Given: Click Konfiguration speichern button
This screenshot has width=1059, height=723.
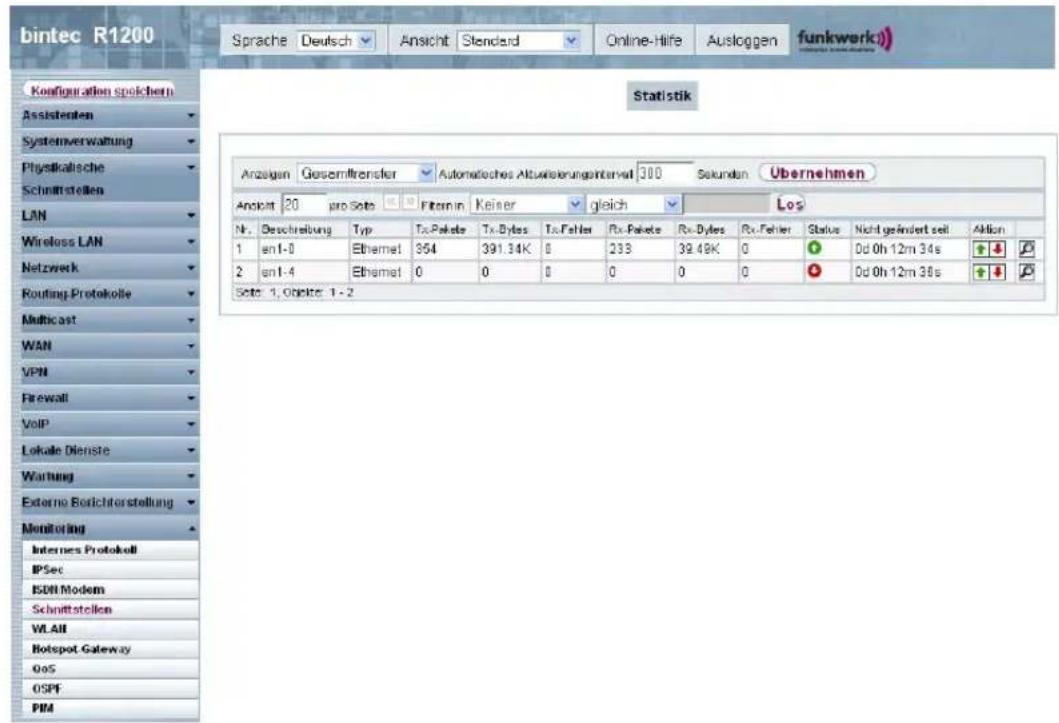Looking at the screenshot, I should pyautogui.click(x=102, y=90).
